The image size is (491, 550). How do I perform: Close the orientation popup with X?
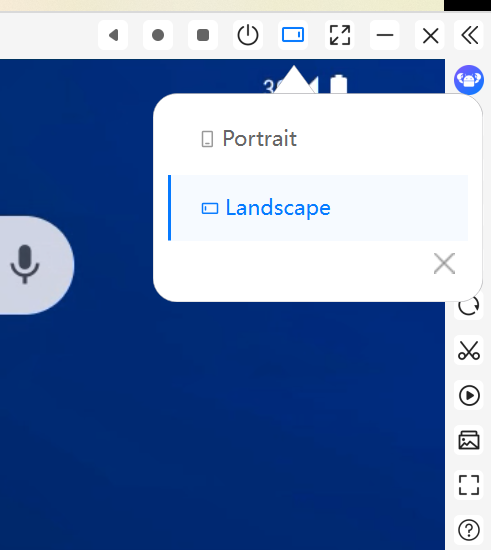coord(444,263)
